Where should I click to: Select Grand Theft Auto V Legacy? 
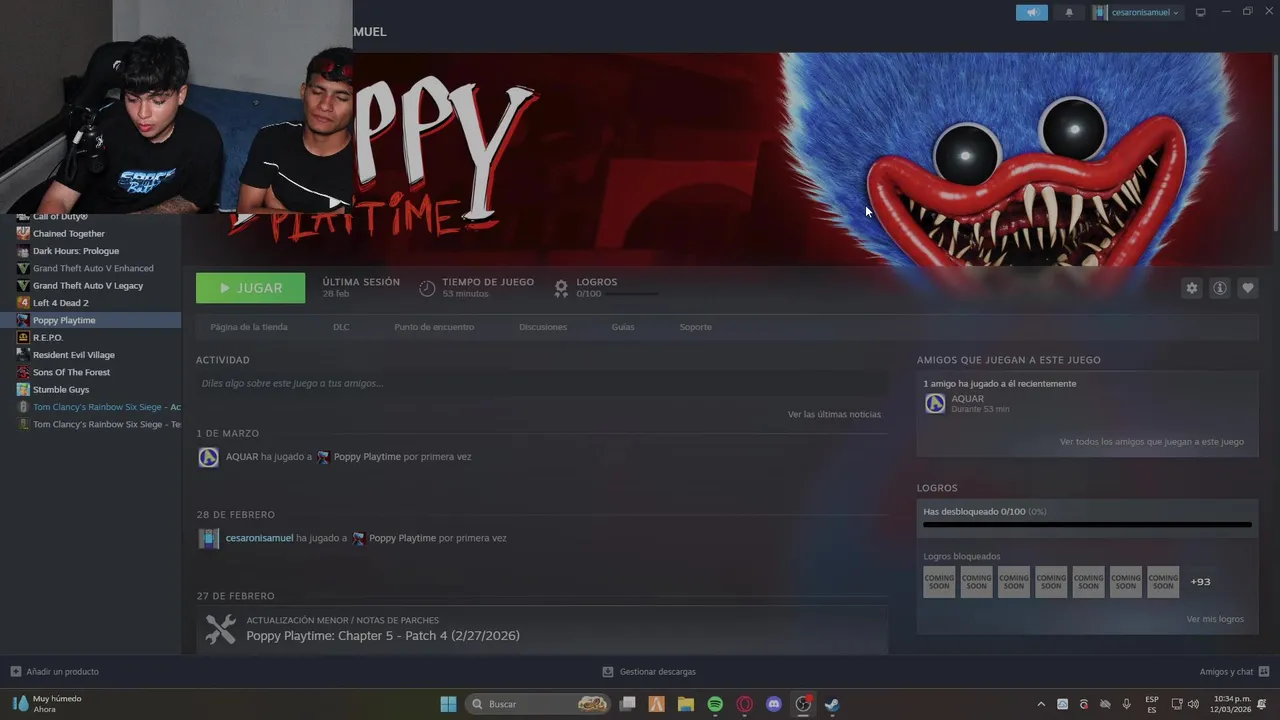(88, 286)
